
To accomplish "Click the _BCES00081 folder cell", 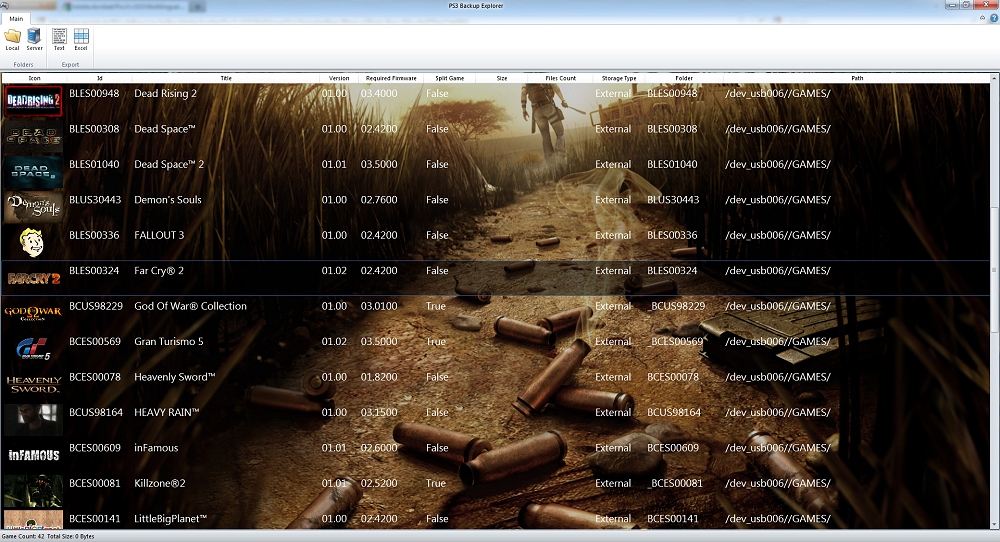I will coord(675,483).
